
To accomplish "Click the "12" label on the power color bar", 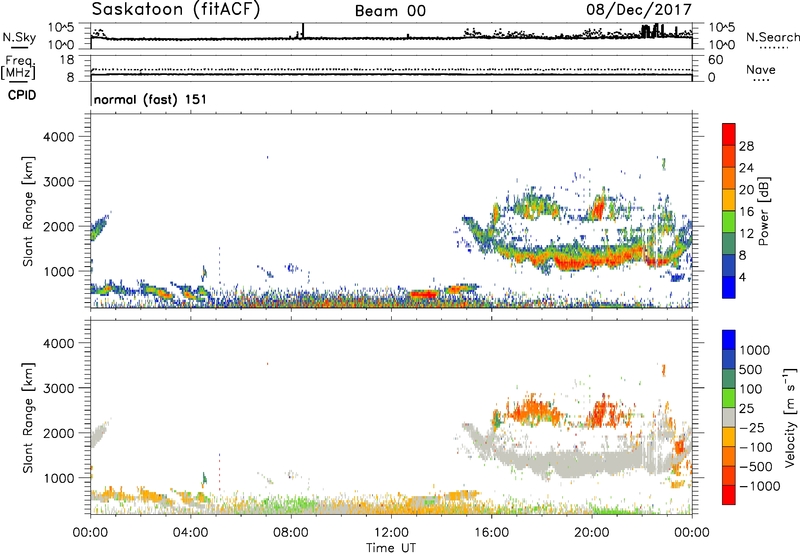I will click(746, 234).
